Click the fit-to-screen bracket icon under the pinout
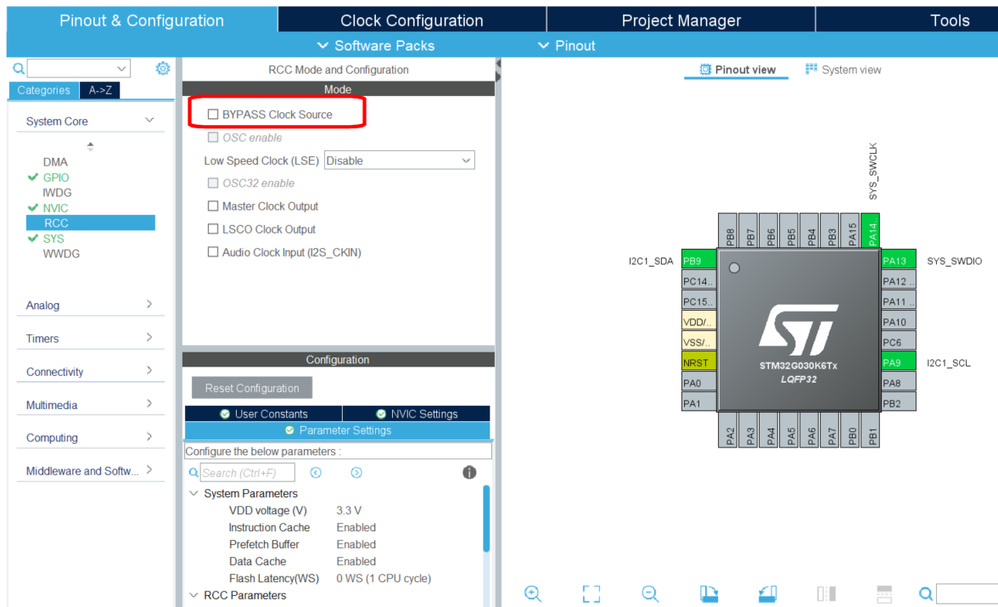The height and width of the screenshot is (607, 998). coord(591,594)
